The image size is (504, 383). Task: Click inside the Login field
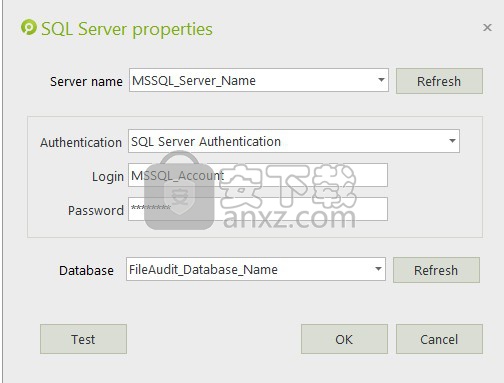pyautogui.click(x=258, y=175)
